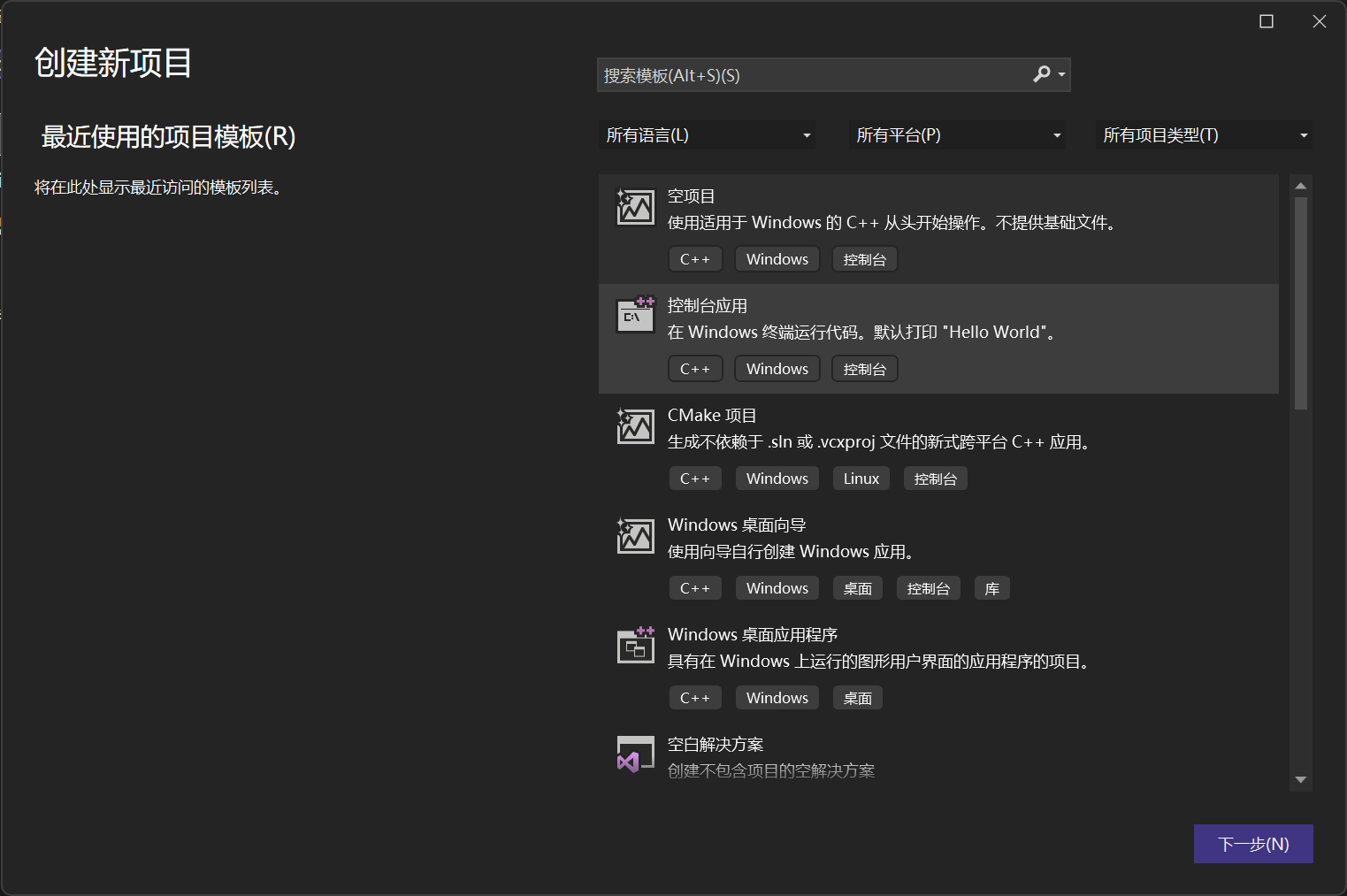Select the CMake 项目 template title
1347x896 pixels.
pyautogui.click(x=712, y=416)
